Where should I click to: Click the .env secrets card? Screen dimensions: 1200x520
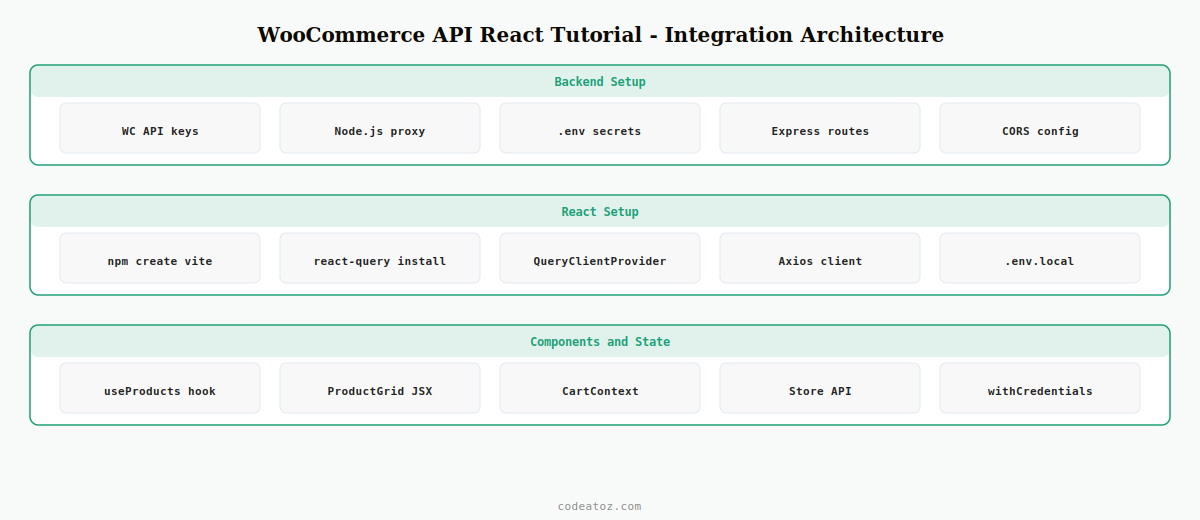click(600, 128)
